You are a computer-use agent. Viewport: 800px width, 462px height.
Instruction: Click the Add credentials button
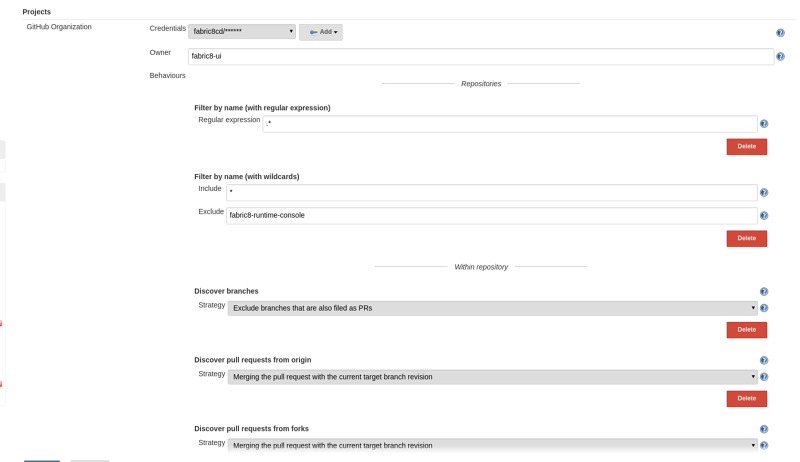(320, 32)
